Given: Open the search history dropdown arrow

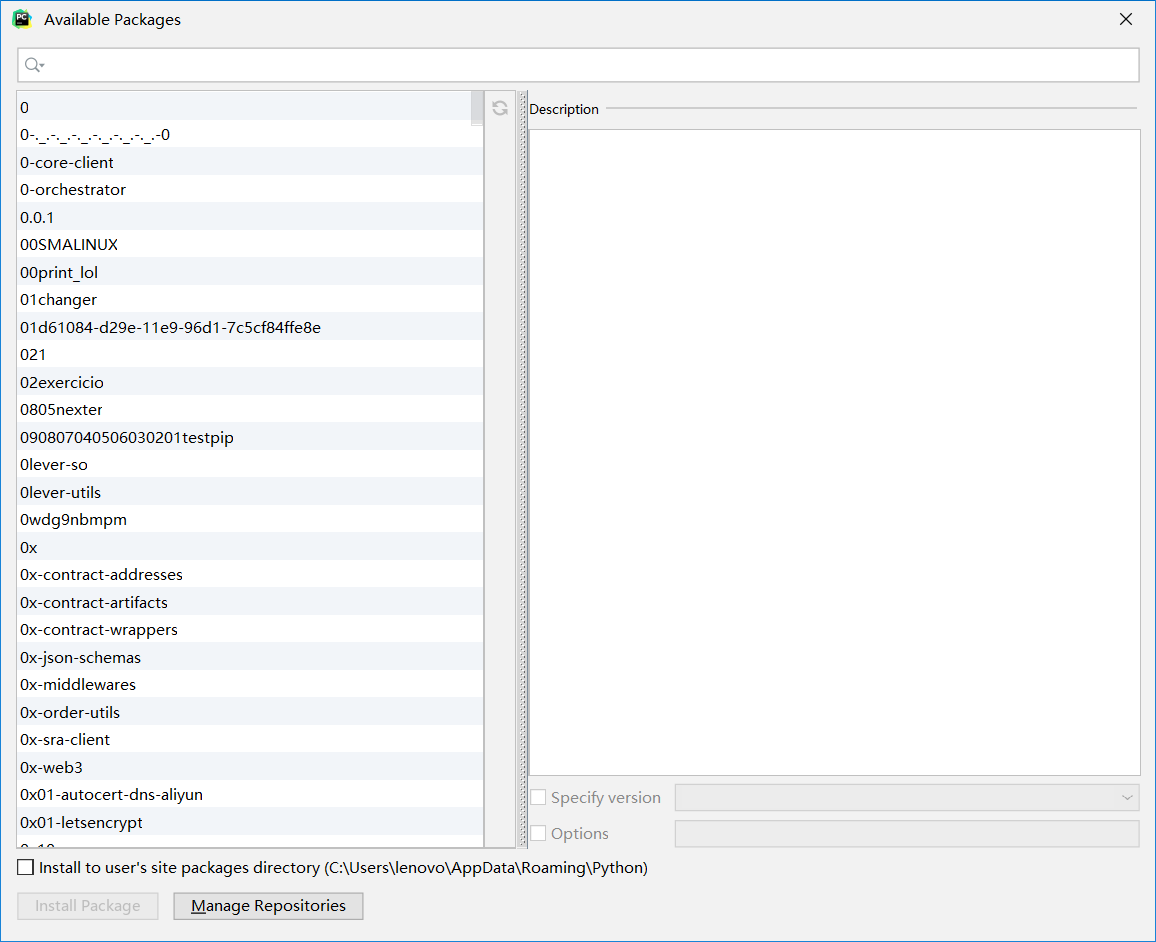Looking at the screenshot, I should tap(41, 64).
